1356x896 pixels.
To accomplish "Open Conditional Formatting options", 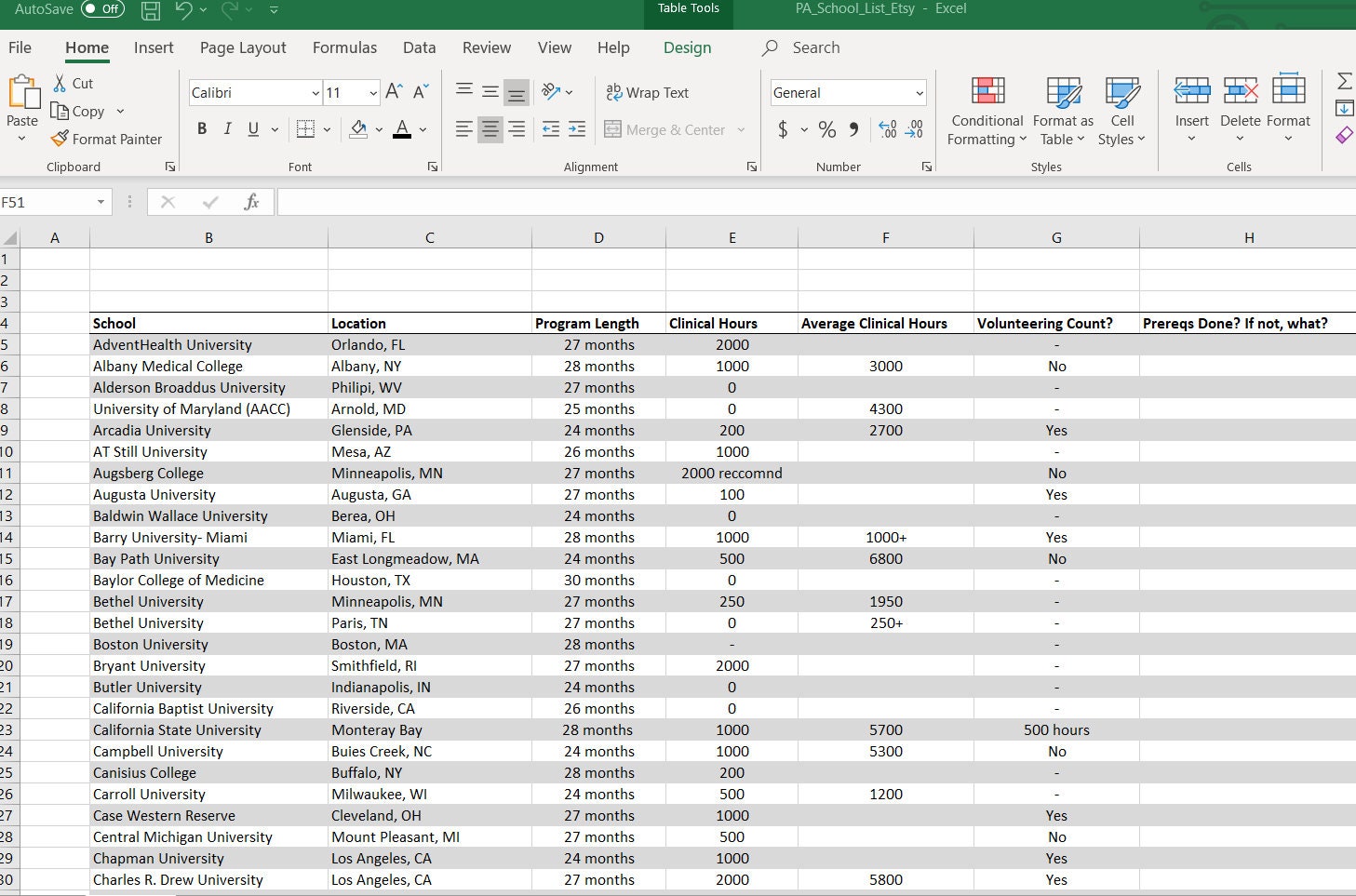I will [986, 112].
